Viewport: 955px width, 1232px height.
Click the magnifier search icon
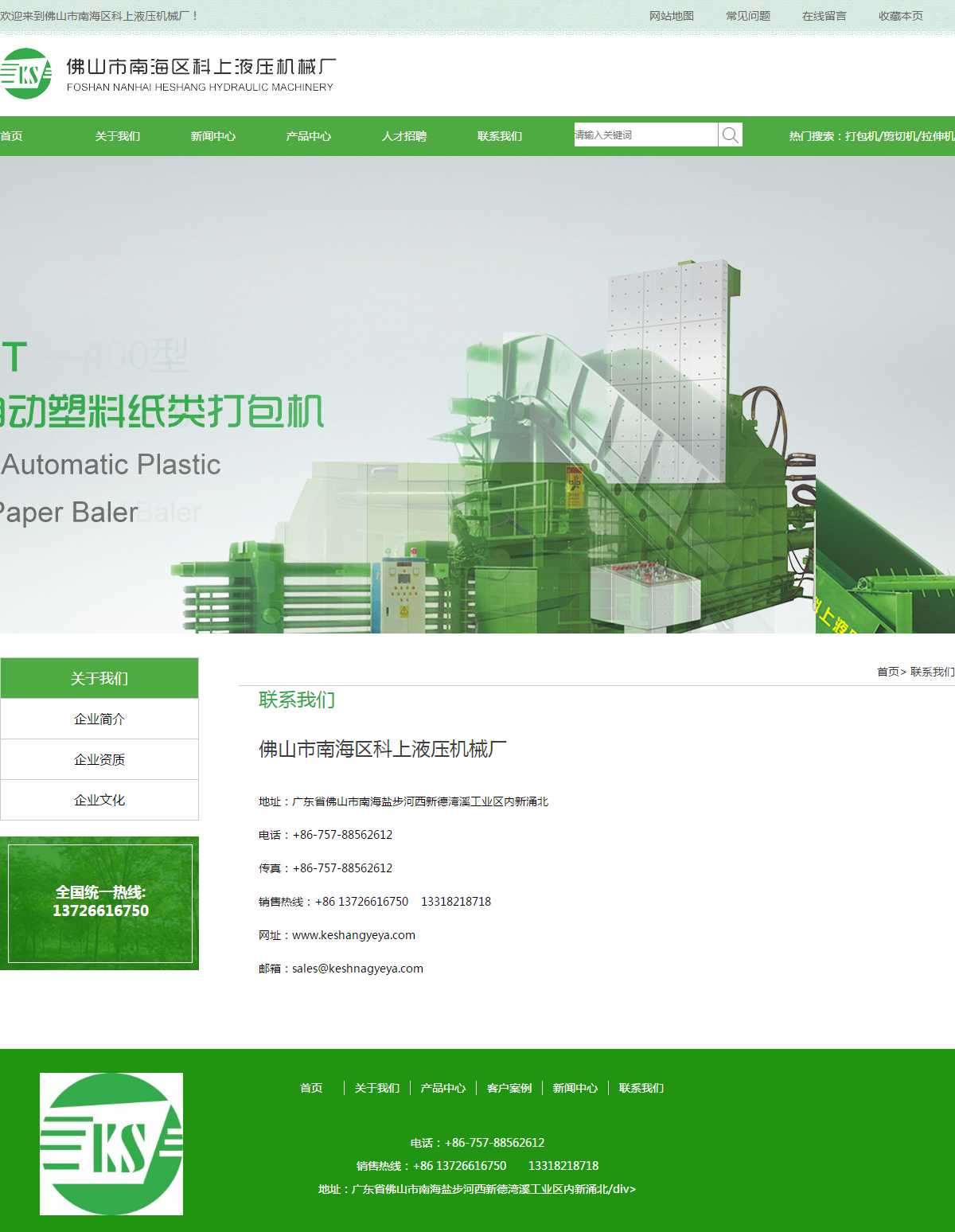[730, 135]
